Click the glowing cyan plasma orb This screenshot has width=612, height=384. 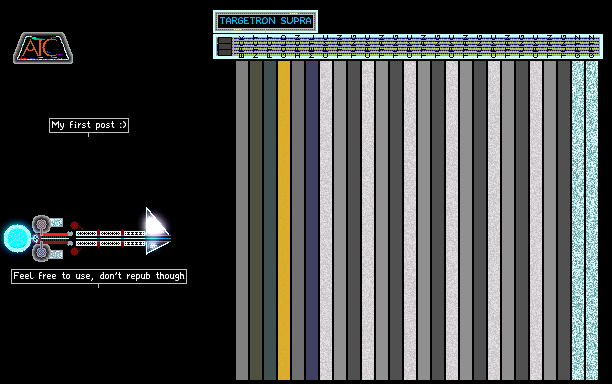tap(17, 238)
